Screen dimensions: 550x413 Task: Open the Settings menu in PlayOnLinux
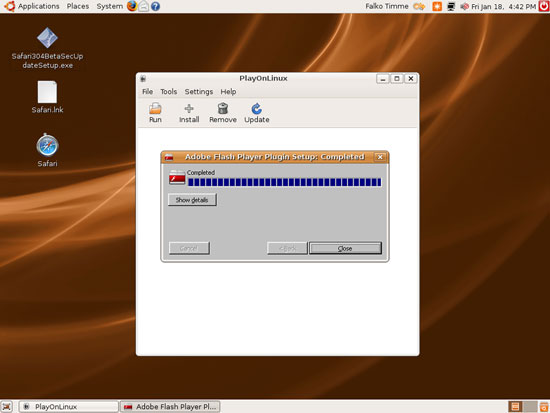pos(199,92)
